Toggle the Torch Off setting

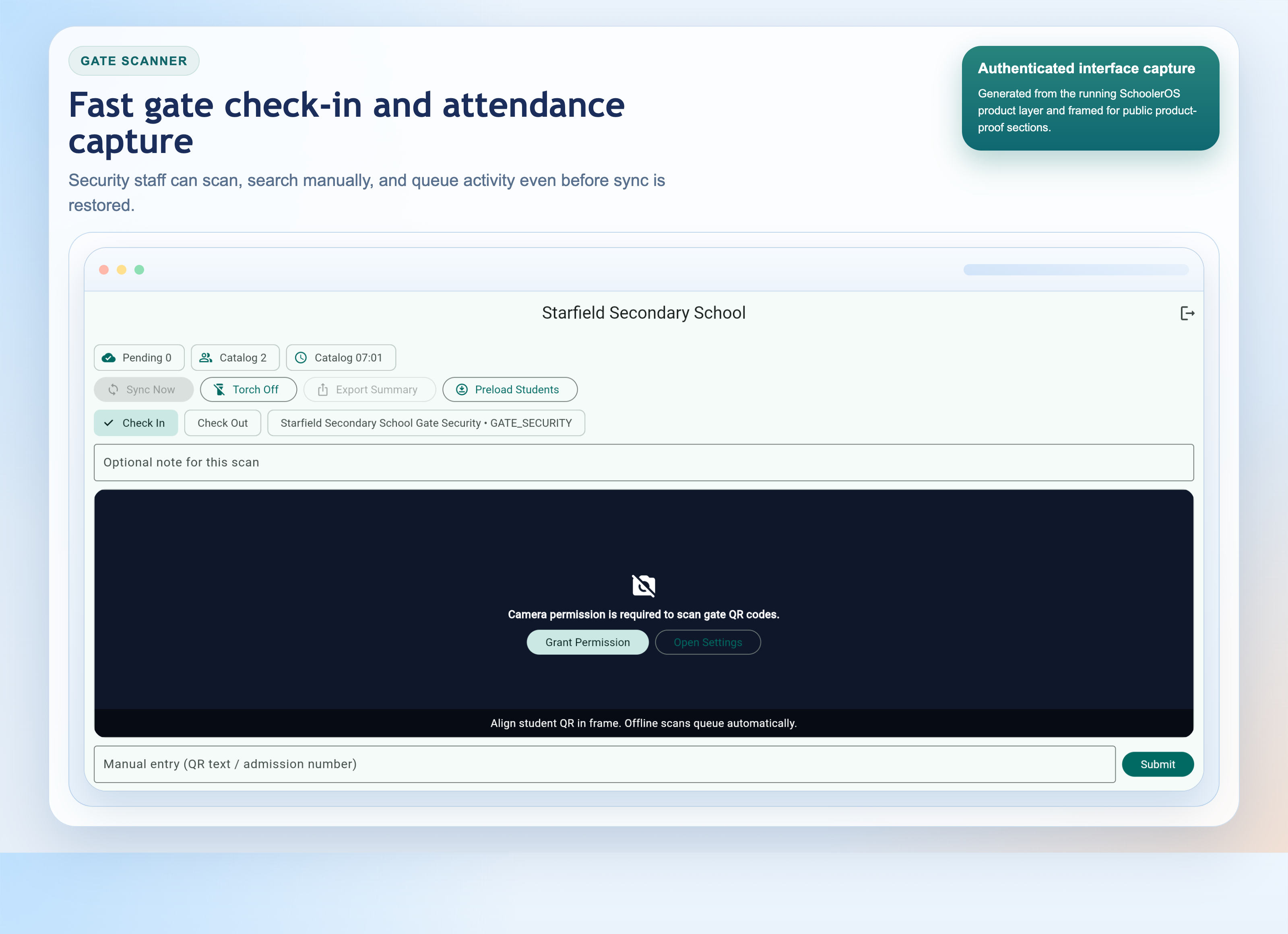(248, 389)
